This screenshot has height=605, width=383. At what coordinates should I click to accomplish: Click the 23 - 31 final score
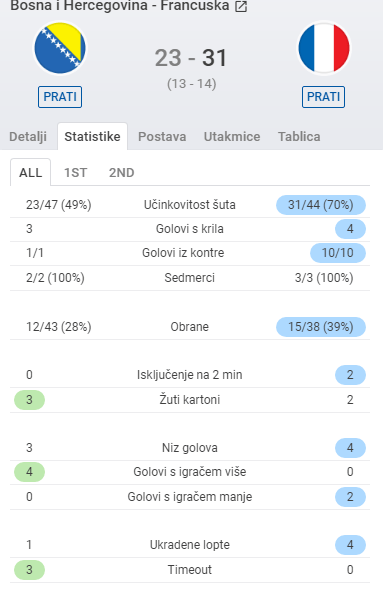(191, 58)
